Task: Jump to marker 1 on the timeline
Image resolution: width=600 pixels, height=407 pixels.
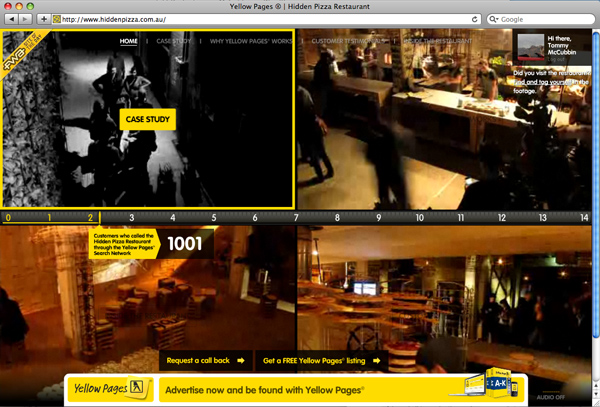Action: (x=49, y=218)
